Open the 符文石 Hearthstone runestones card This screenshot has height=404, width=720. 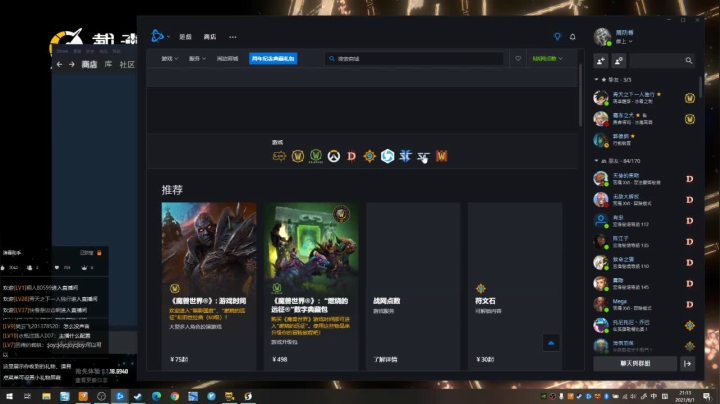tap(515, 286)
